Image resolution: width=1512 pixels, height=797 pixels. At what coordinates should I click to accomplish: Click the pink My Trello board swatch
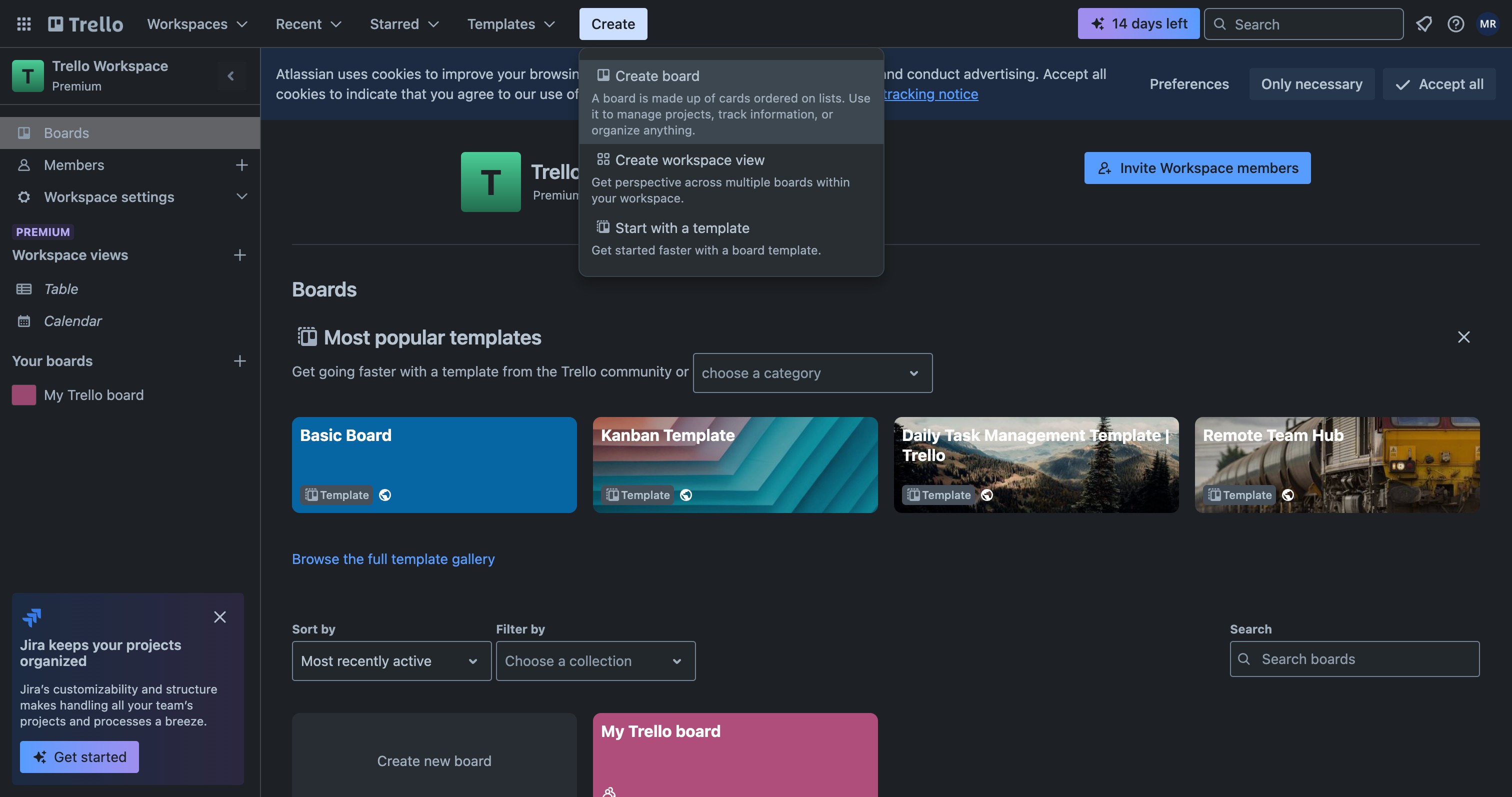click(23, 394)
